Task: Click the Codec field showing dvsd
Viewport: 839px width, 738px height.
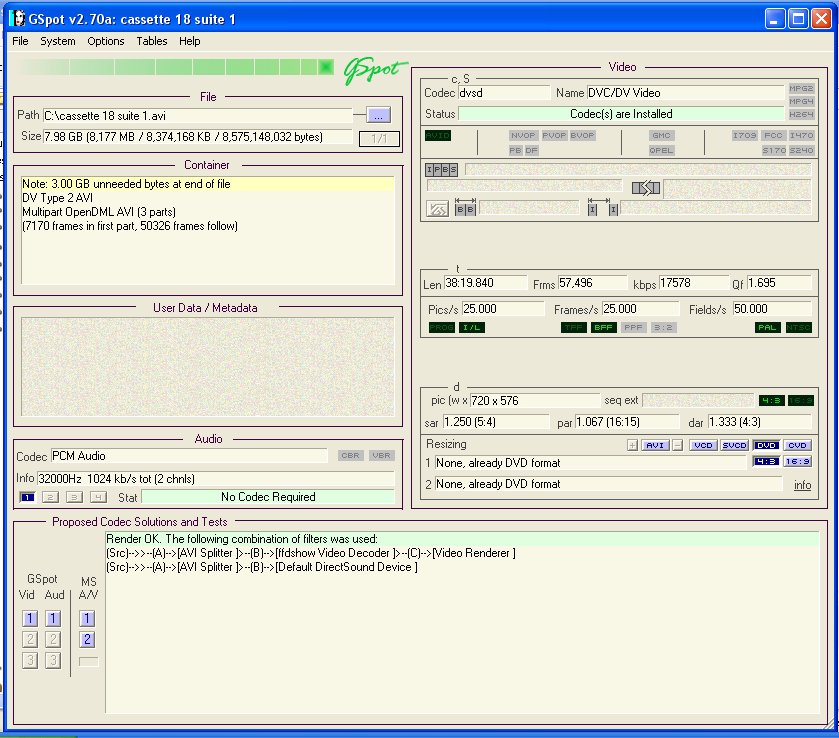Action: point(504,93)
